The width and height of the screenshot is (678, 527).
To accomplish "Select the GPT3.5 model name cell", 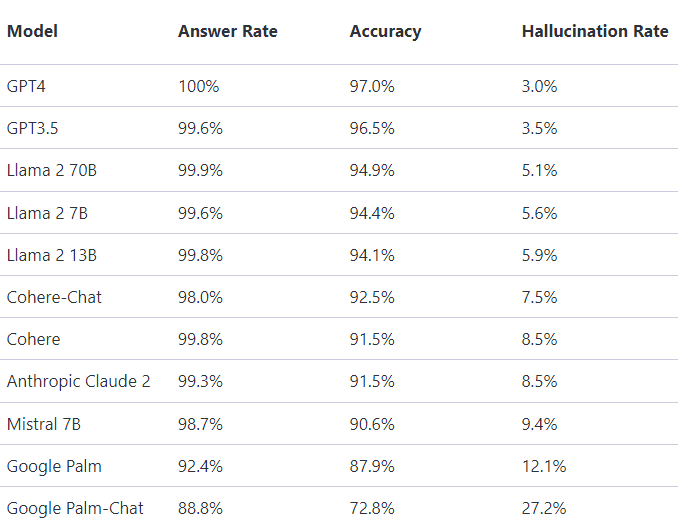I will click(x=33, y=128).
